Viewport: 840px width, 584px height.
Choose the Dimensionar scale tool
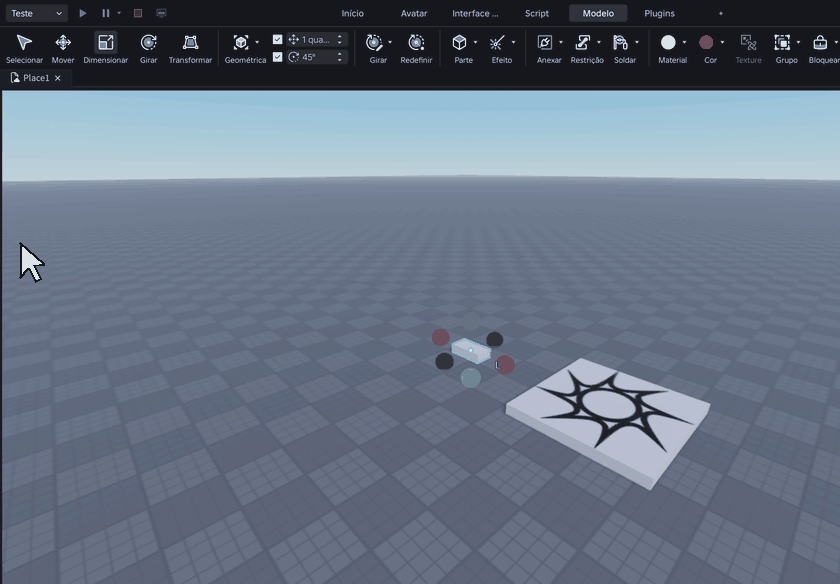[106, 43]
